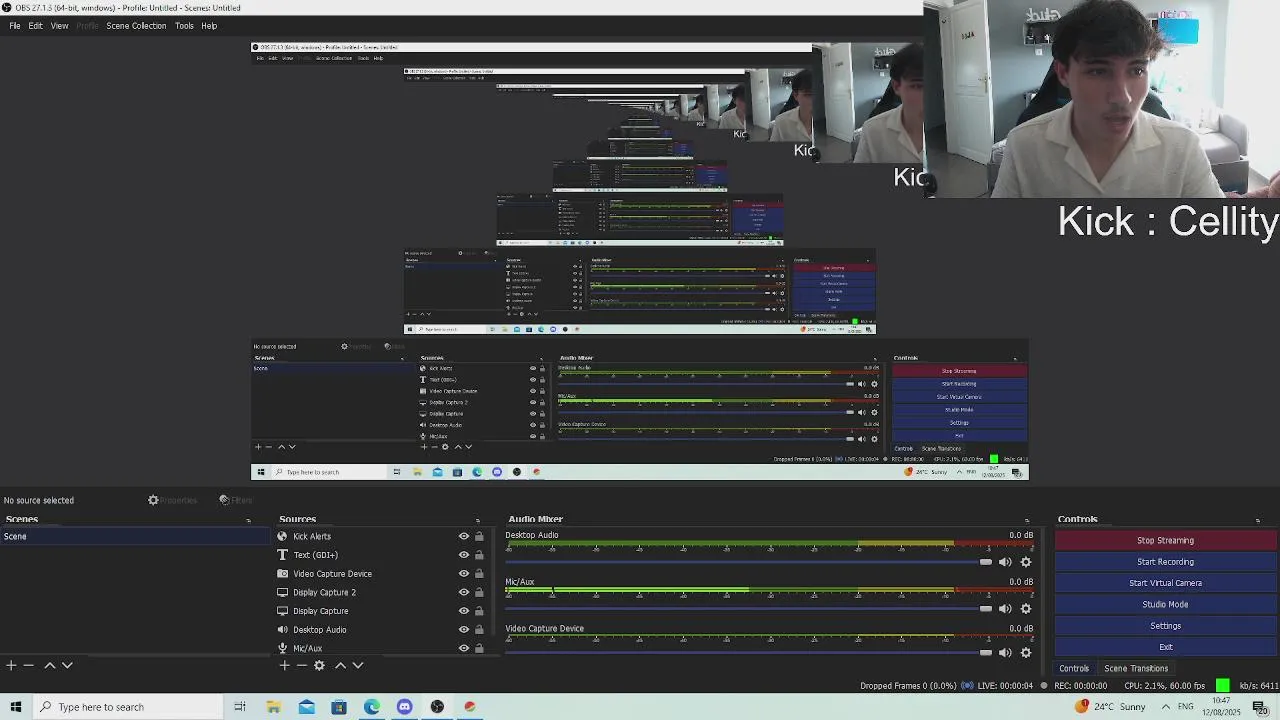
Task: Hide the Text (GDI+) source
Action: [464, 555]
